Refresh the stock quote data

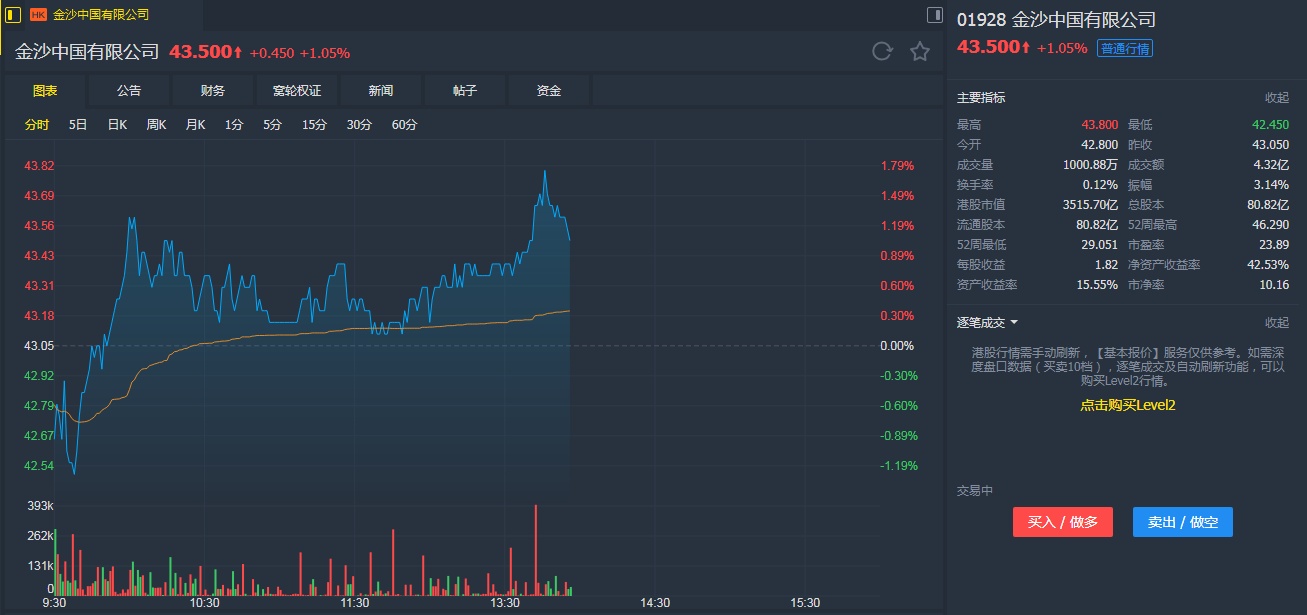tap(881, 51)
